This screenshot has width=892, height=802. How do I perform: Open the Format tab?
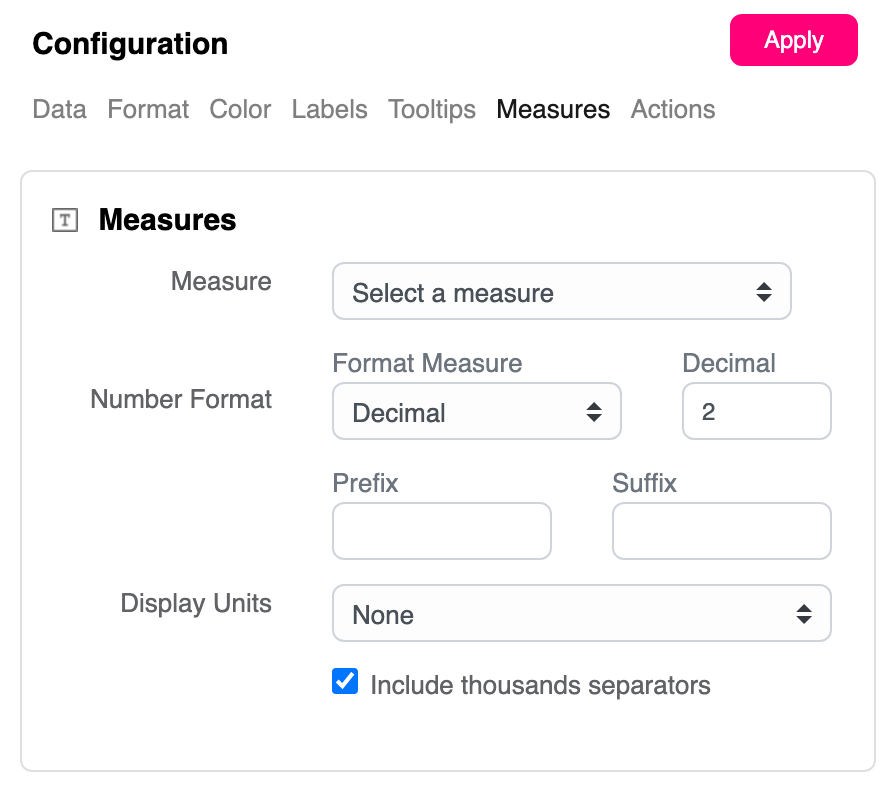click(x=148, y=110)
